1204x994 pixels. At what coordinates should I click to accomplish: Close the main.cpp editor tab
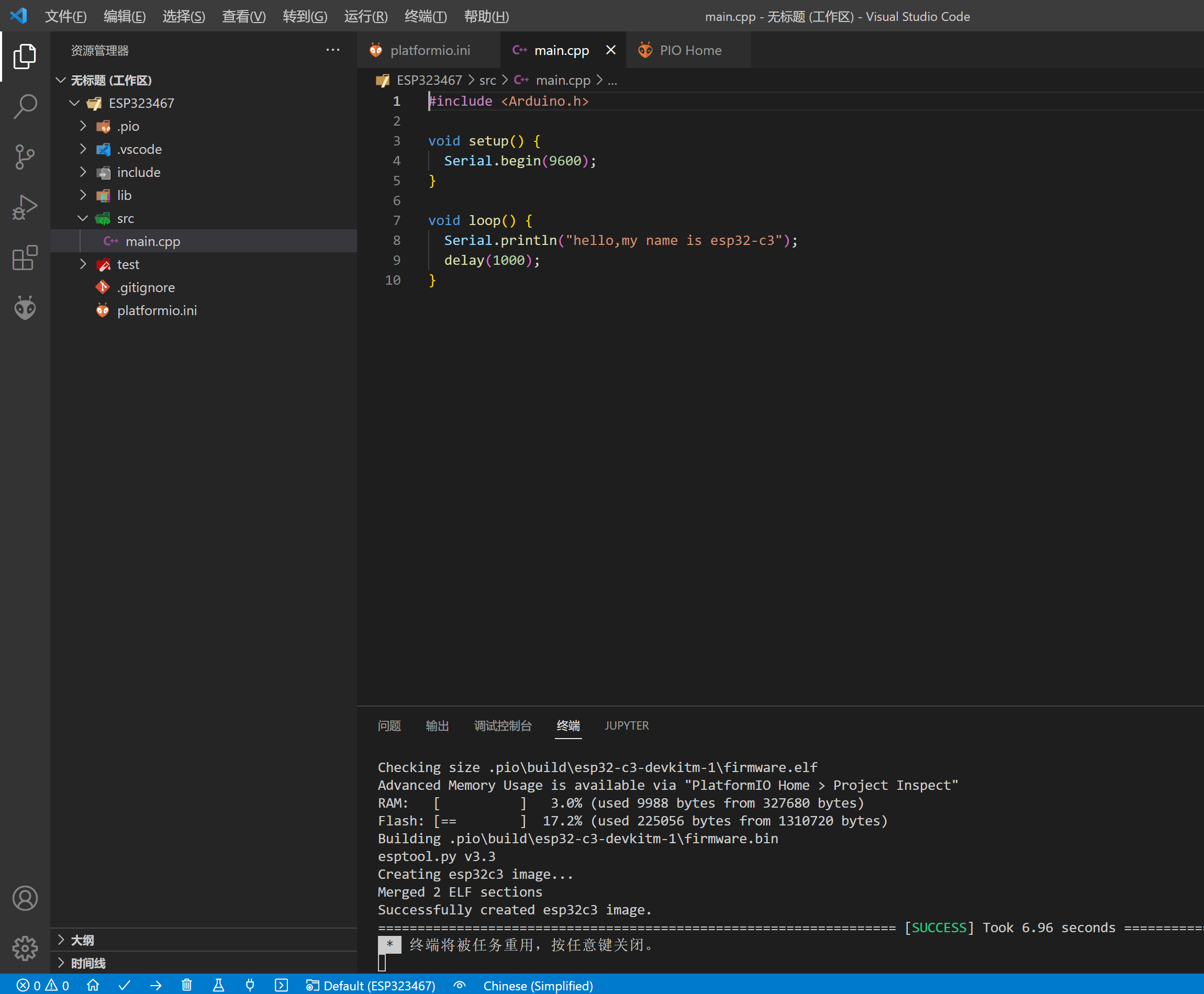click(x=611, y=50)
